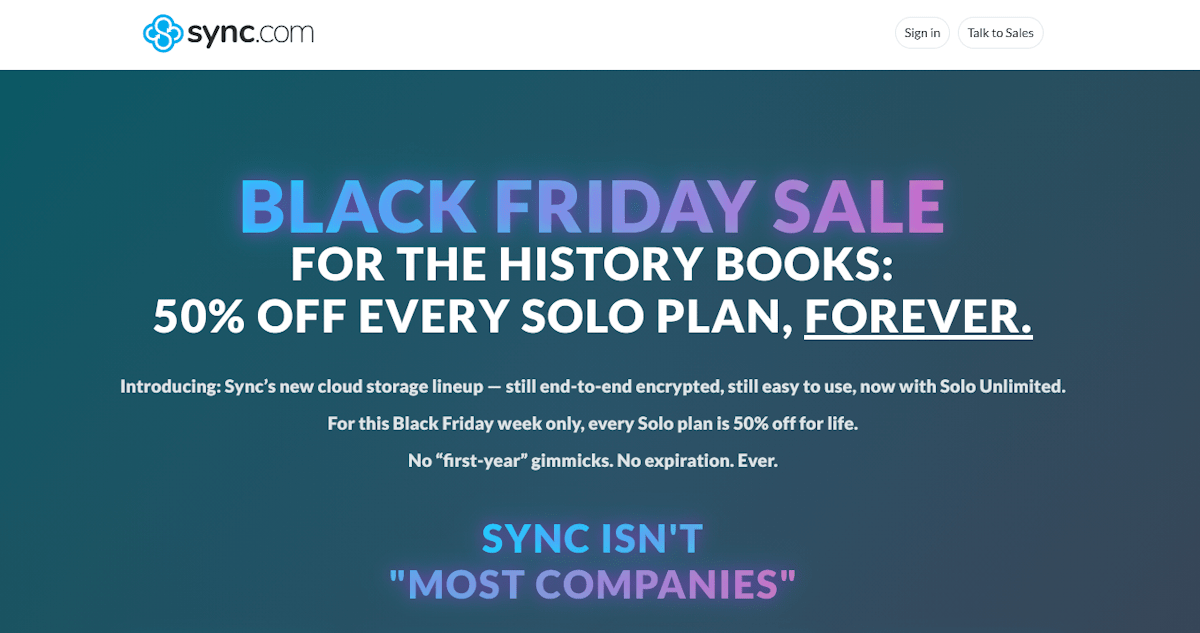This screenshot has height=633, width=1200.
Task: Follow the underlined FOREVER link
Action: tap(918, 316)
